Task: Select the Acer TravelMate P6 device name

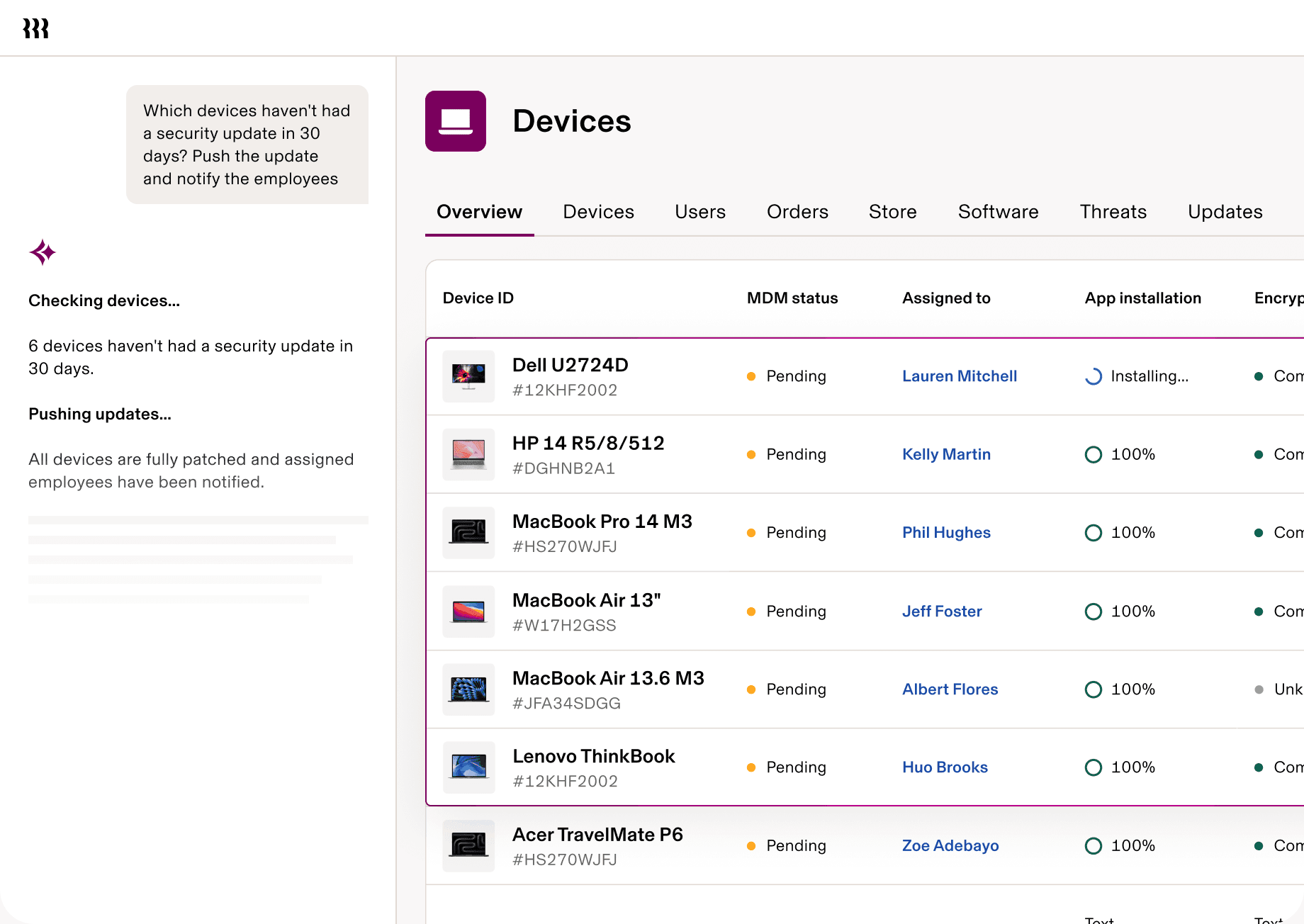Action: click(598, 835)
